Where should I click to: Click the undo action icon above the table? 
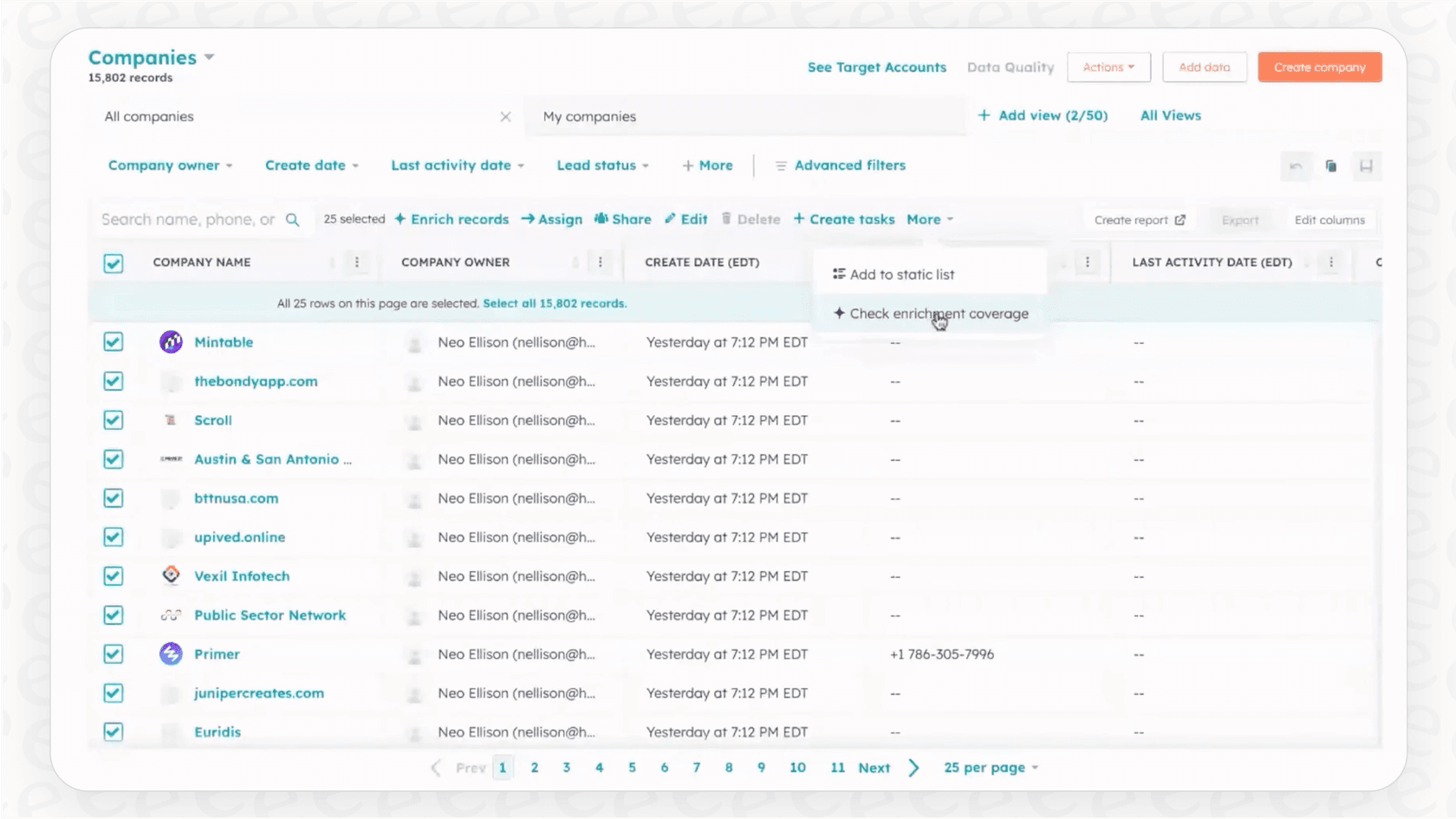coord(1297,166)
